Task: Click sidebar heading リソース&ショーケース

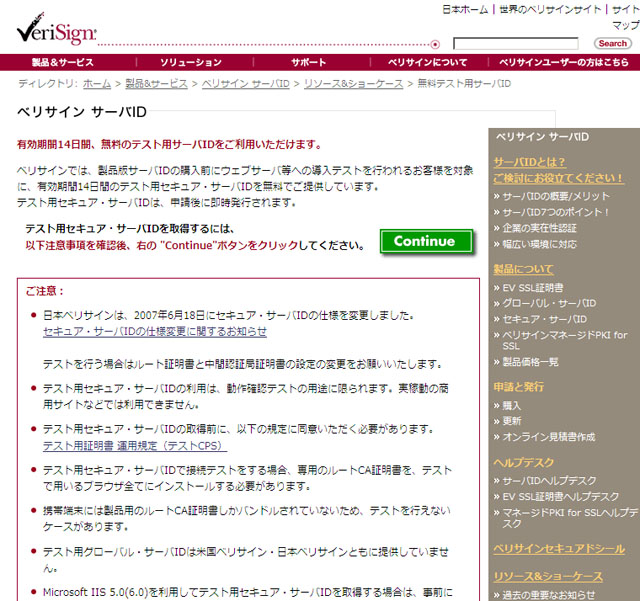Action: [x=548, y=577]
